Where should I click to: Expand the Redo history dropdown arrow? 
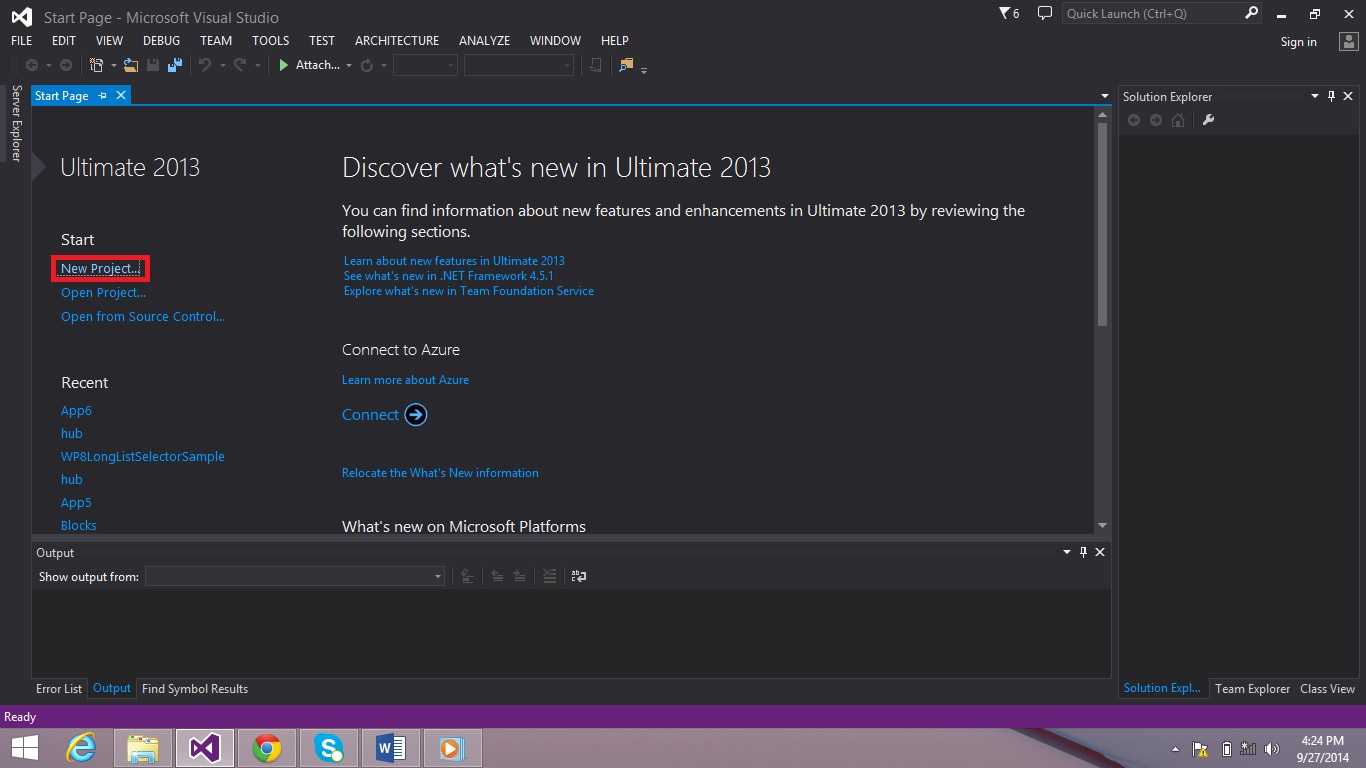257,66
